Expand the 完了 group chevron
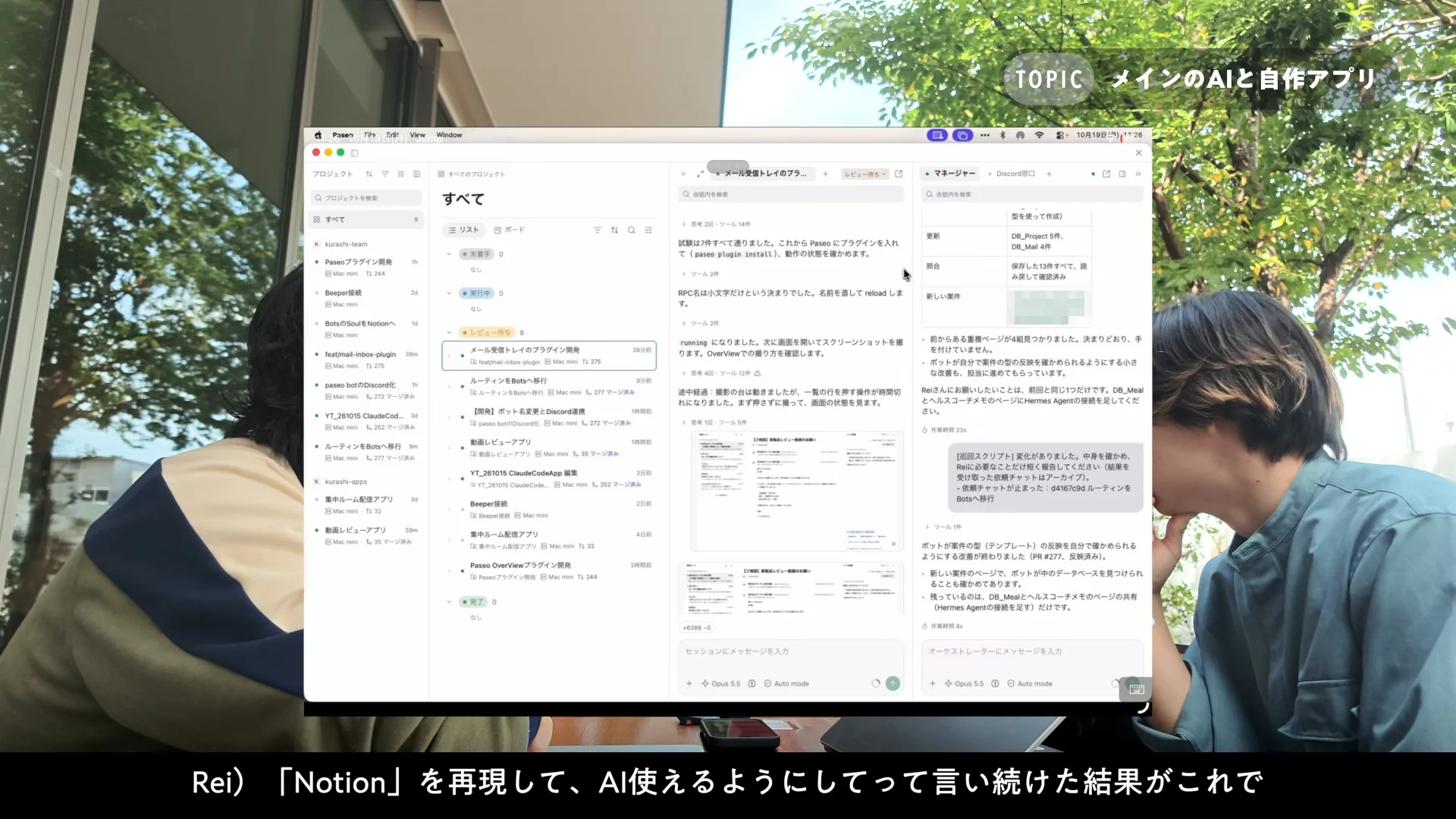Image resolution: width=1456 pixels, height=819 pixels. coord(450,602)
